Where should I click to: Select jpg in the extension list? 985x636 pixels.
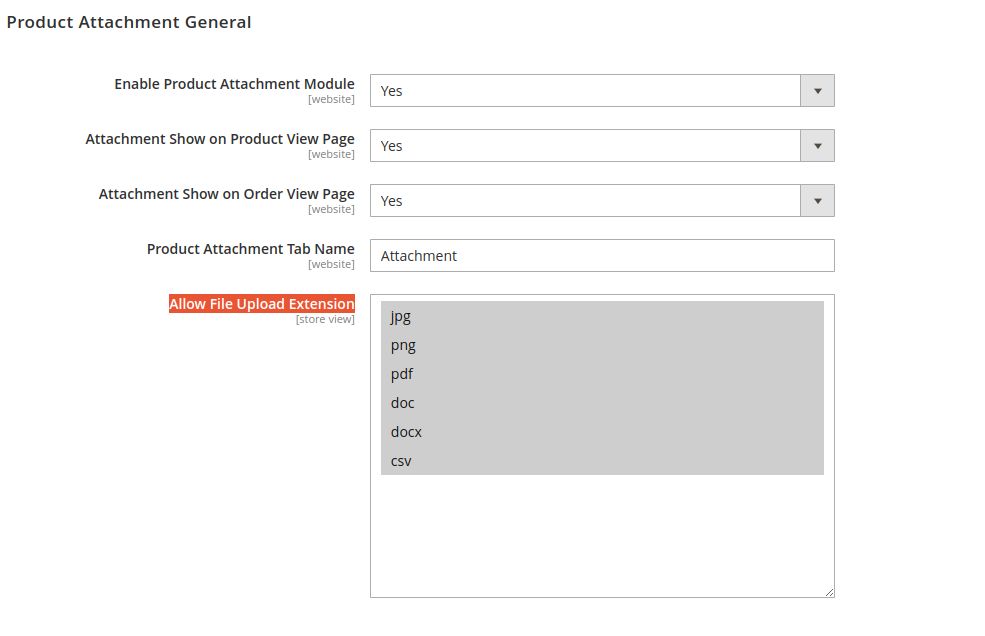tap(602, 316)
